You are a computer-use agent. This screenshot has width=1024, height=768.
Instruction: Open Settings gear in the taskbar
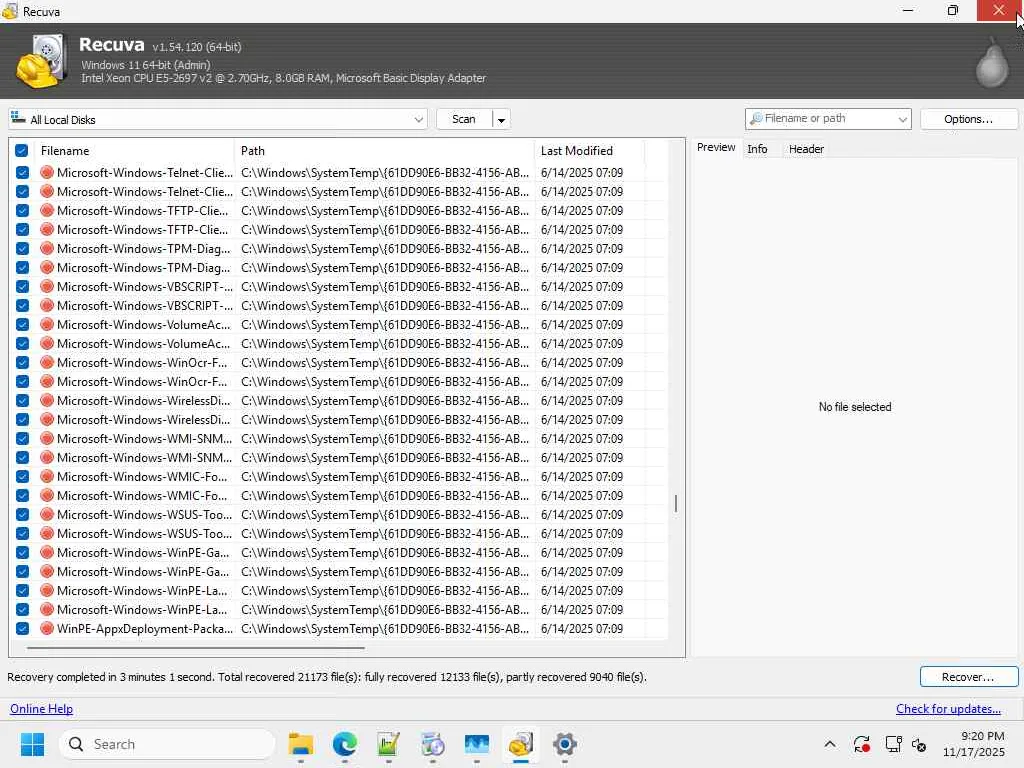[565, 744]
